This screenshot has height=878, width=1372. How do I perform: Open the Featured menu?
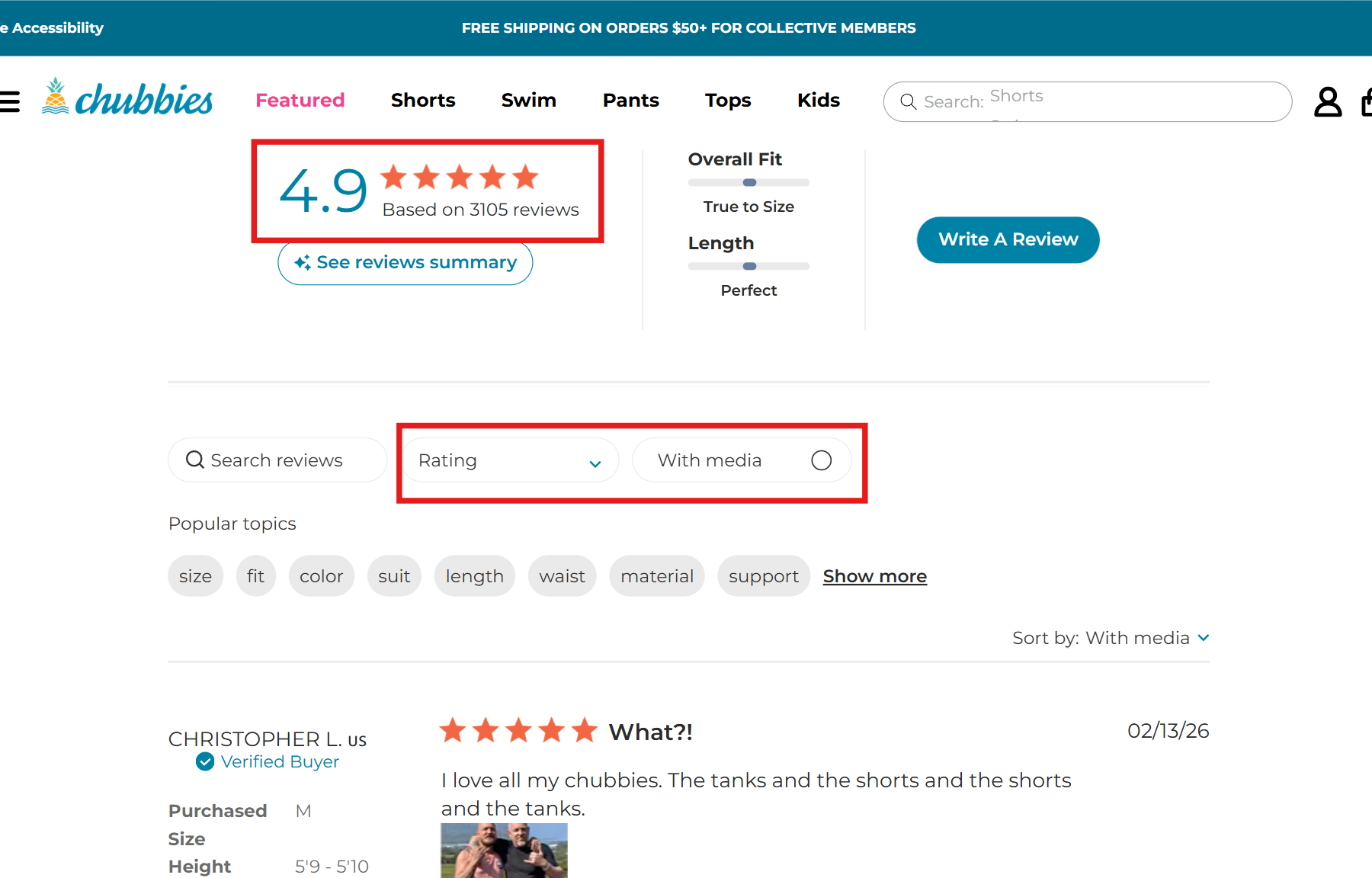300,101
